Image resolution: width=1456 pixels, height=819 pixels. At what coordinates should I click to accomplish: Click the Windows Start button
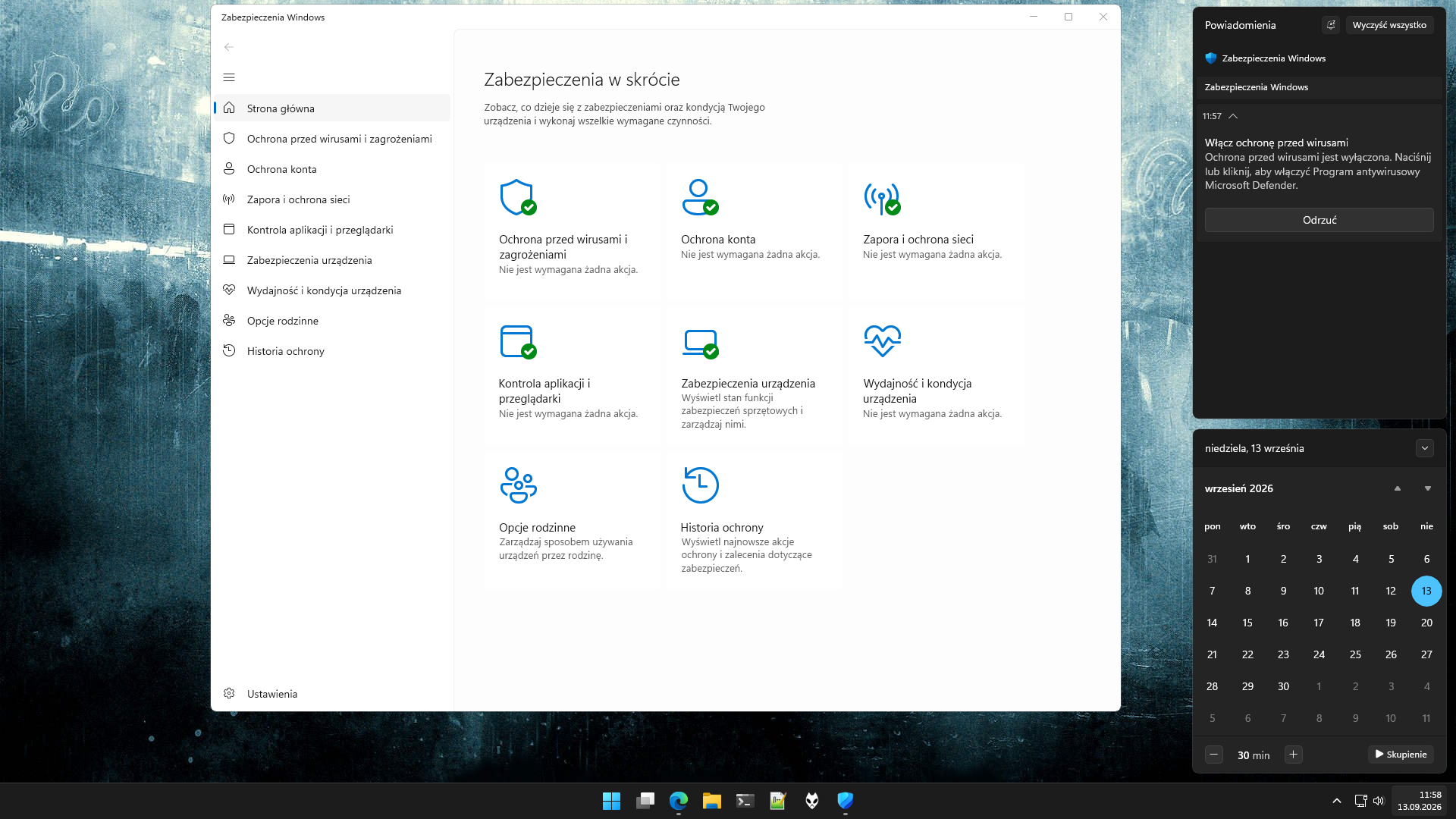pos(611,801)
